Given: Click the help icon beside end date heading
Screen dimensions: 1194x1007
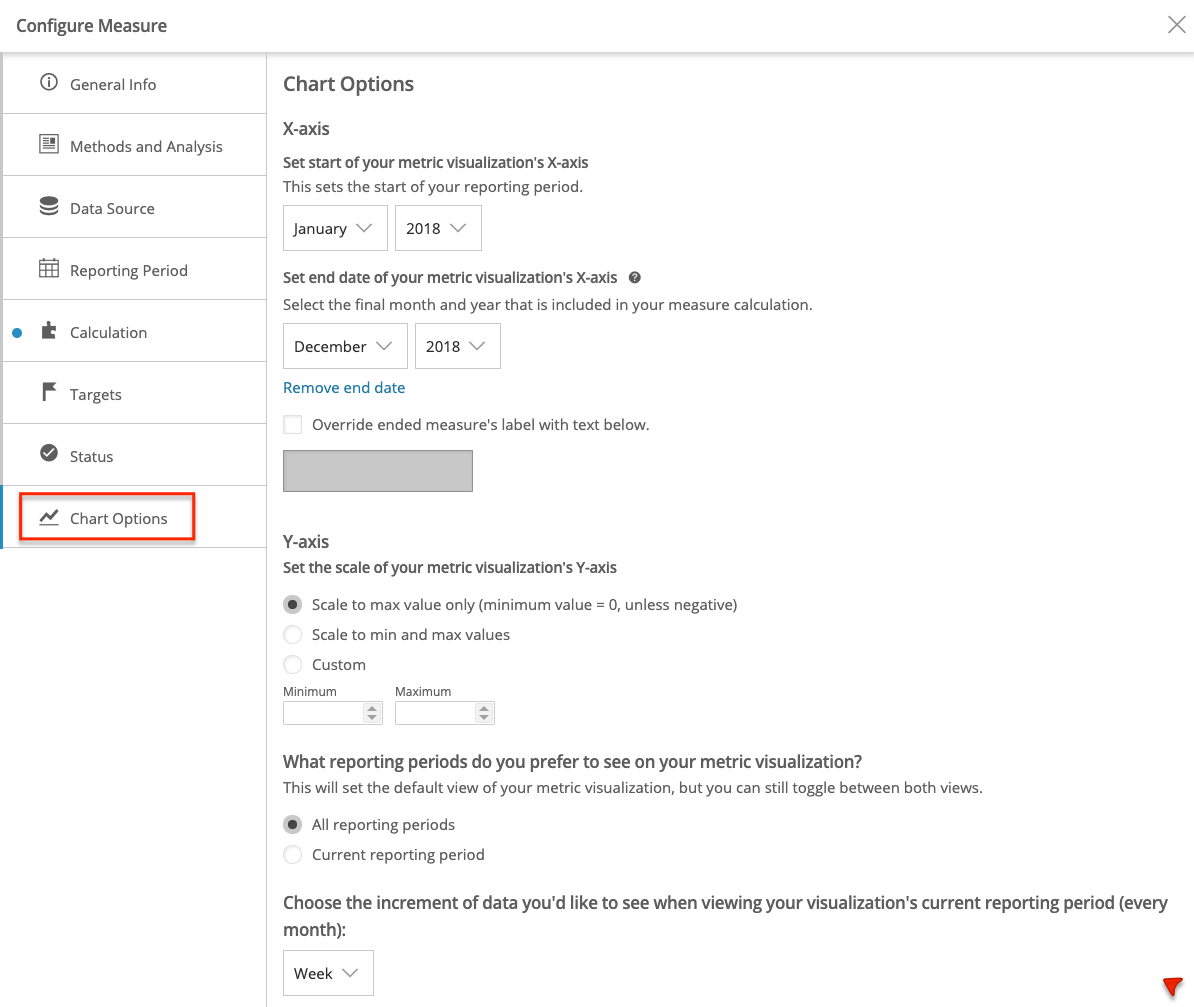Looking at the screenshot, I should pos(634,277).
